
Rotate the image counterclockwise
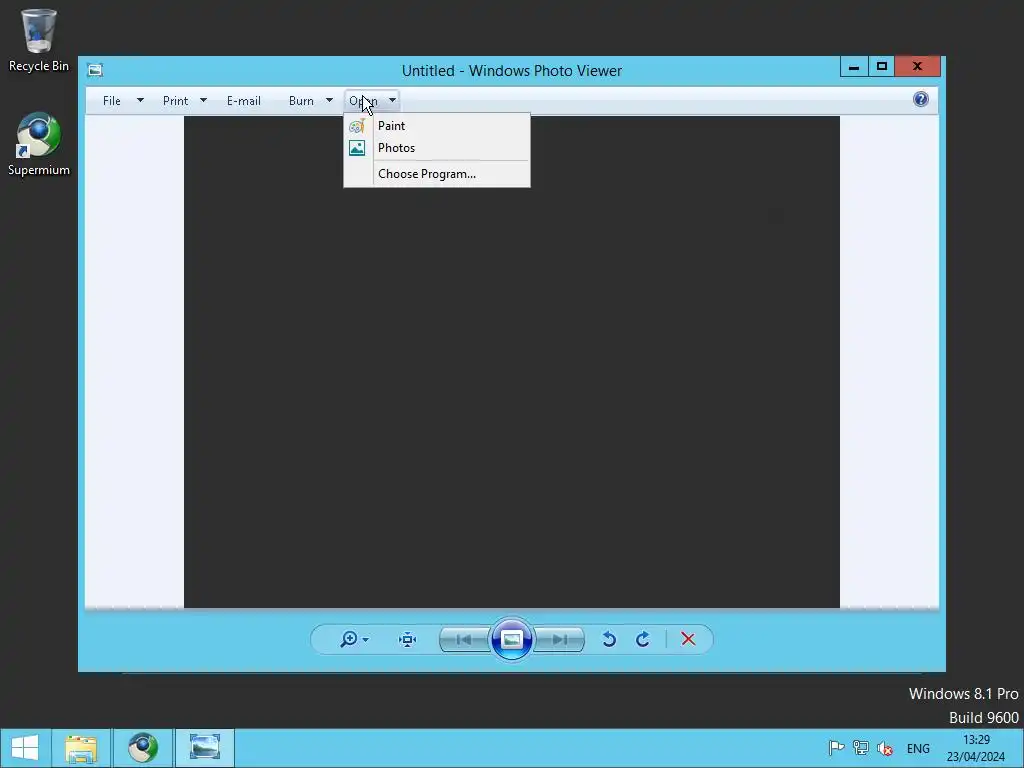pyautogui.click(x=609, y=639)
